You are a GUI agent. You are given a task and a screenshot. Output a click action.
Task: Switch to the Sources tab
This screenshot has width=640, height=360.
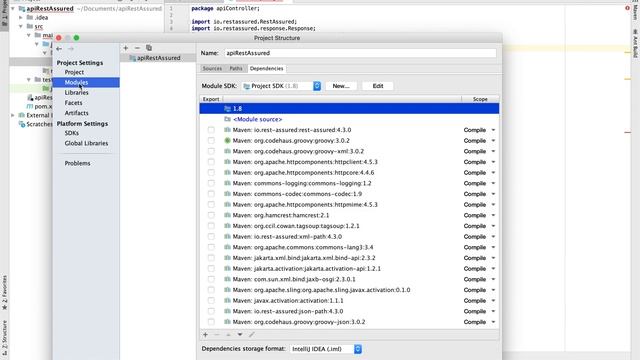coord(212,69)
